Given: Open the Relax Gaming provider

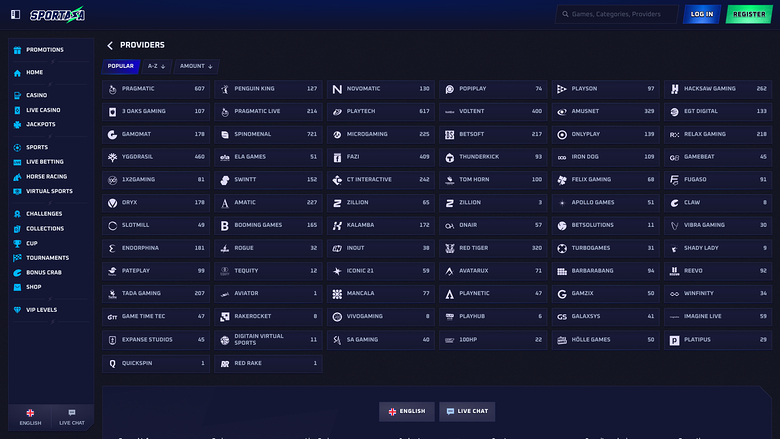Looking at the screenshot, I should tap(718, 134).
